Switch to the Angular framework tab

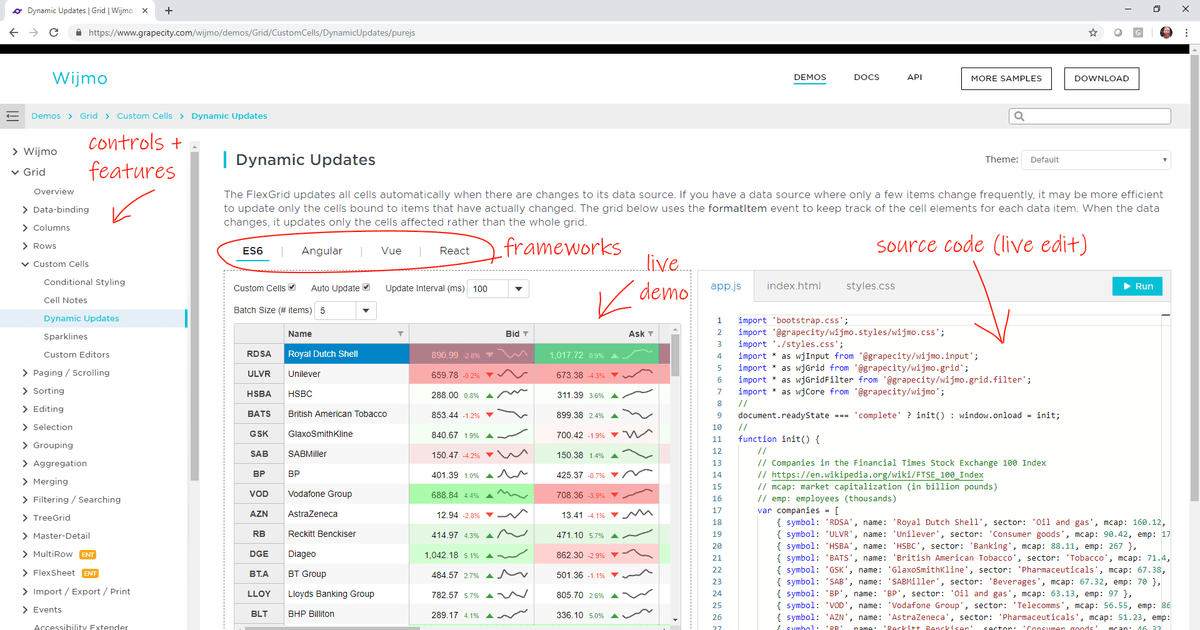point(322,251)
